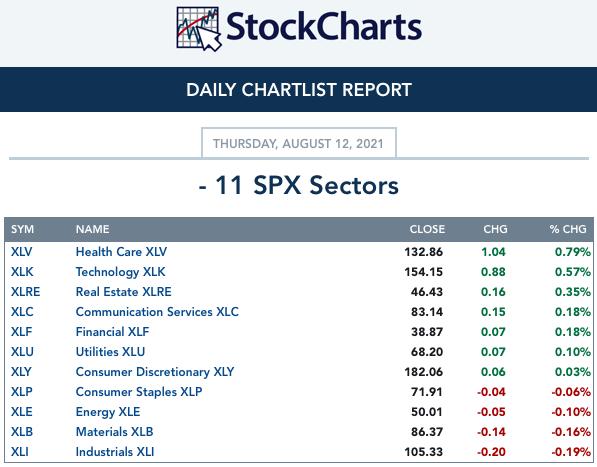Screen dimensions: 597x467
Task: Open Real Estate XLRE link
Action: pos(123,292)
